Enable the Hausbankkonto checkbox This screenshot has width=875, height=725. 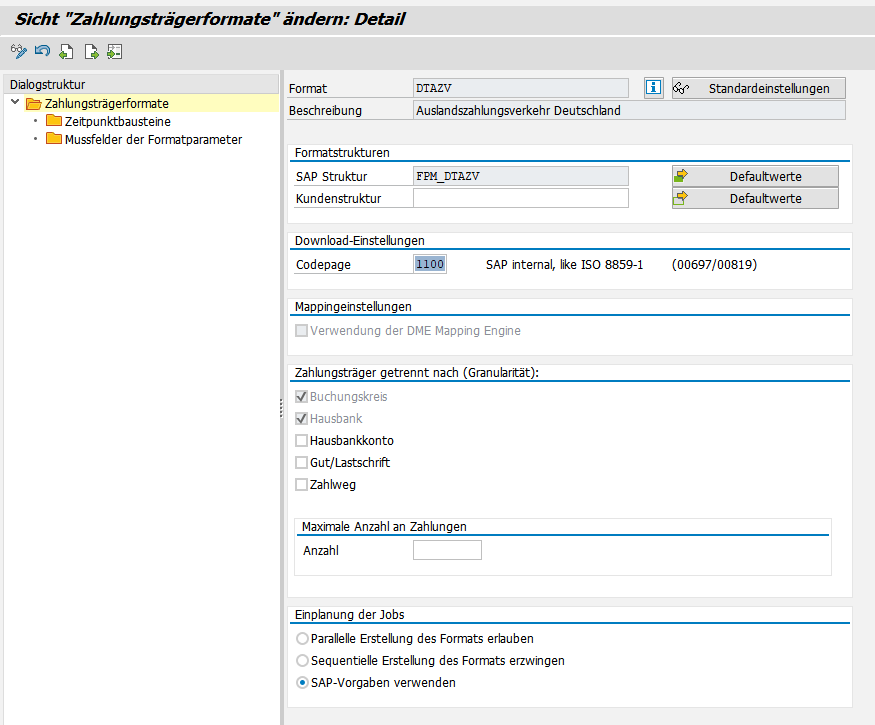point(301,441)
